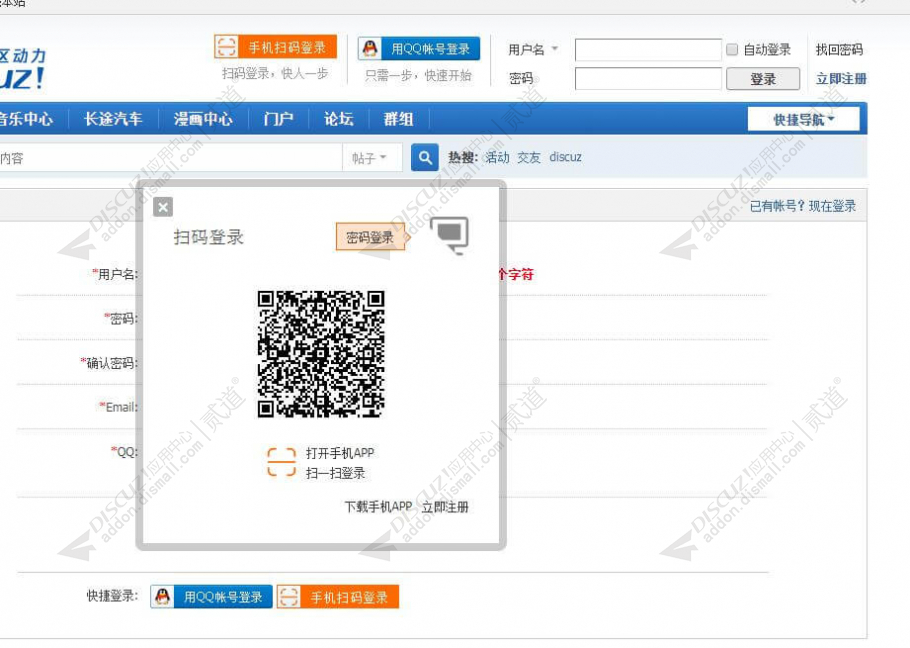Click the computer monitor icon in popup
The height and width of the screenshot is (648, 910).
coord(450,234)
